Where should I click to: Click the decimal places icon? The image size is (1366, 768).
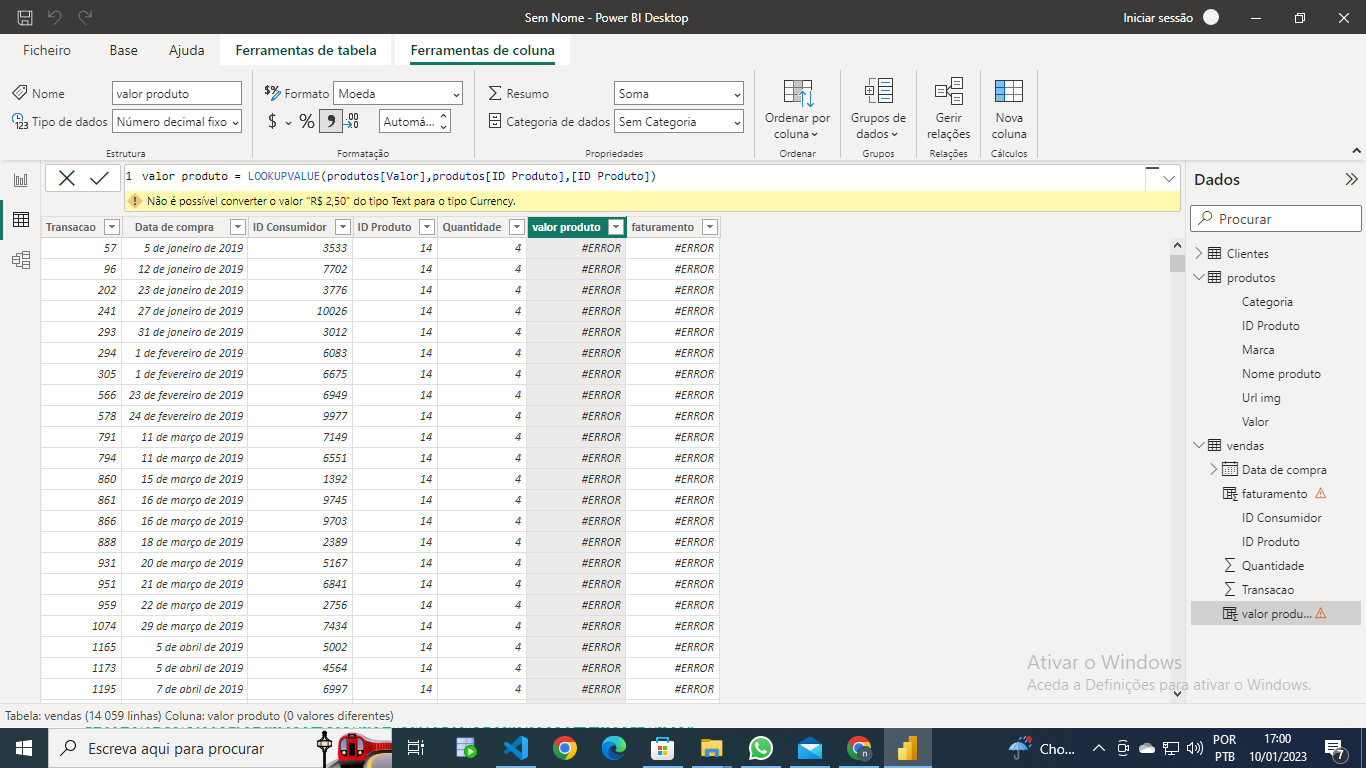352,121
